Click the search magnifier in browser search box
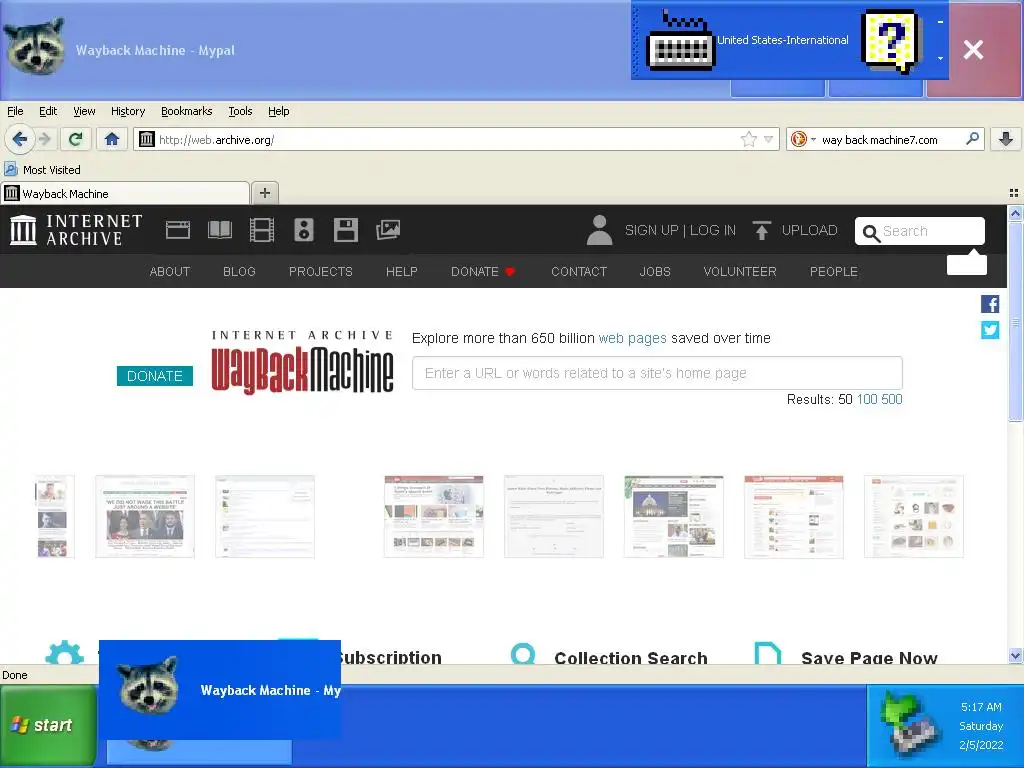 [x=972, y=138]
